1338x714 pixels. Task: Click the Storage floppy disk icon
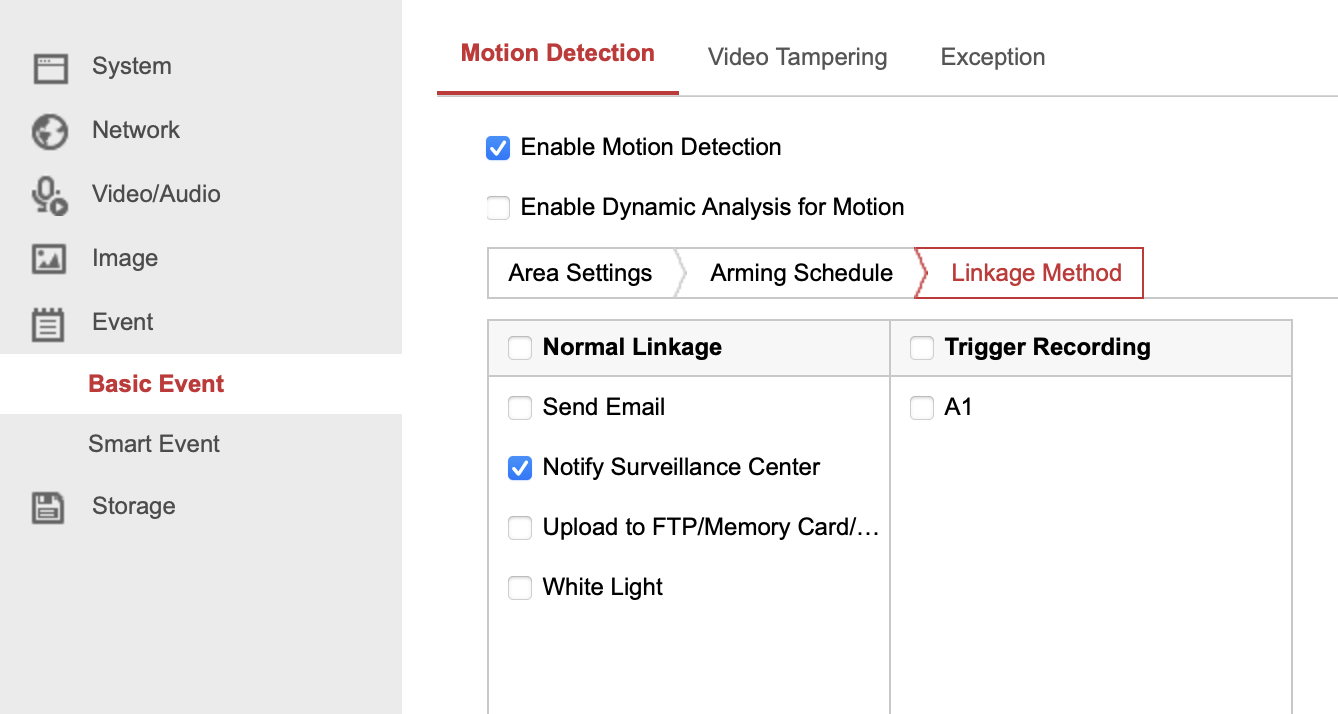(48, 507)
